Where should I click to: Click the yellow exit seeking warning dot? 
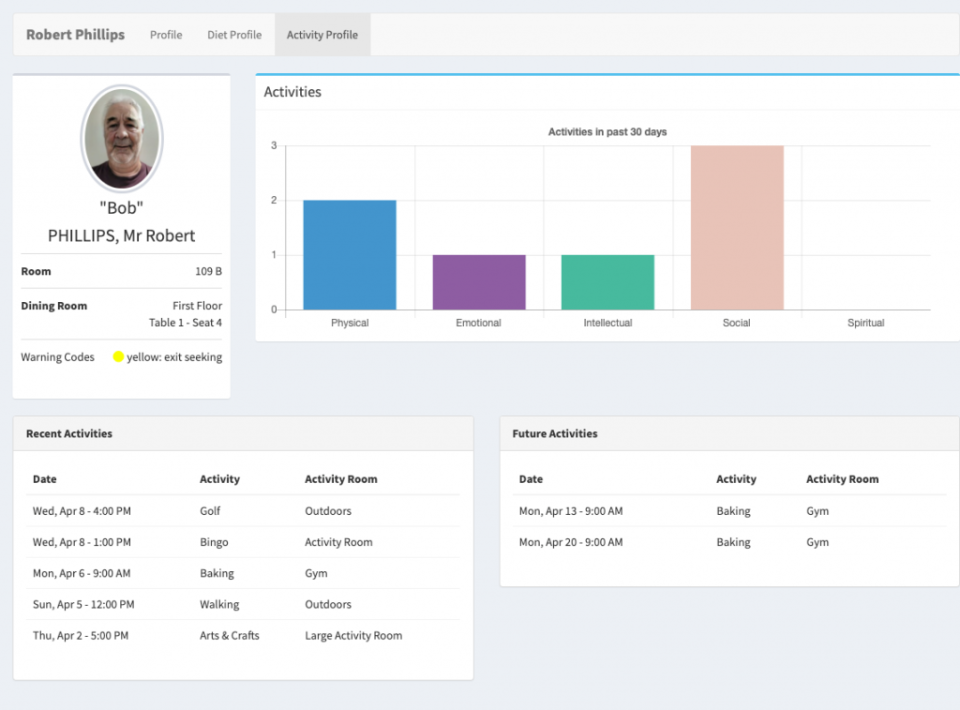pos(117,357)
